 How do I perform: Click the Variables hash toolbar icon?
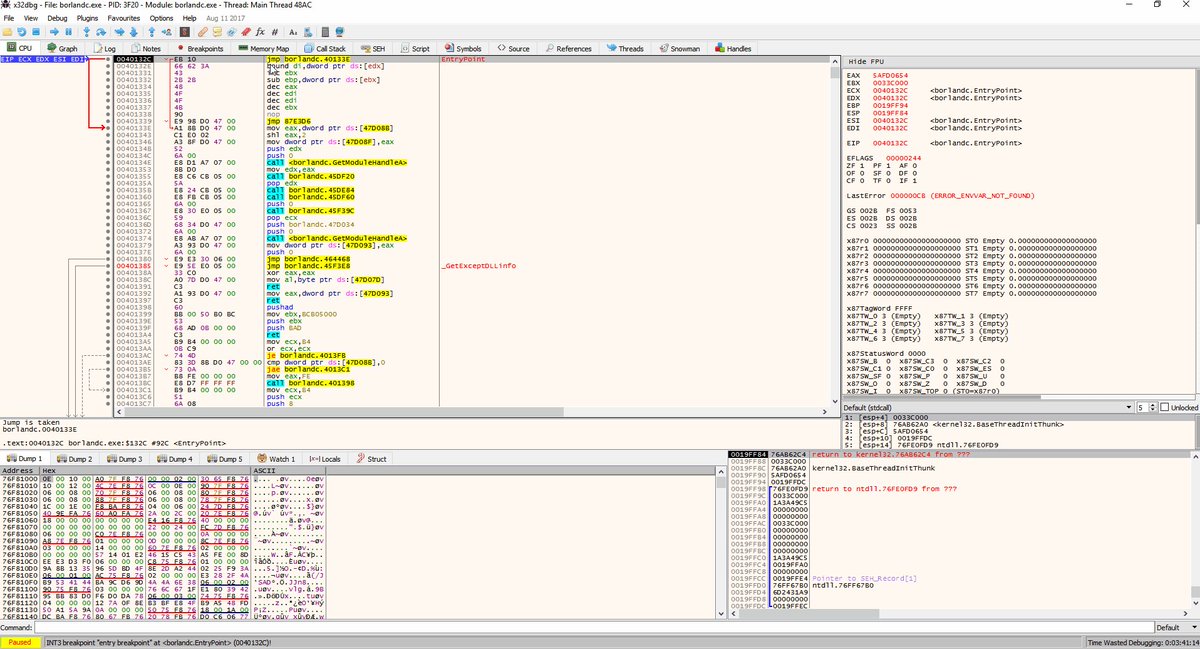[274, 32]
